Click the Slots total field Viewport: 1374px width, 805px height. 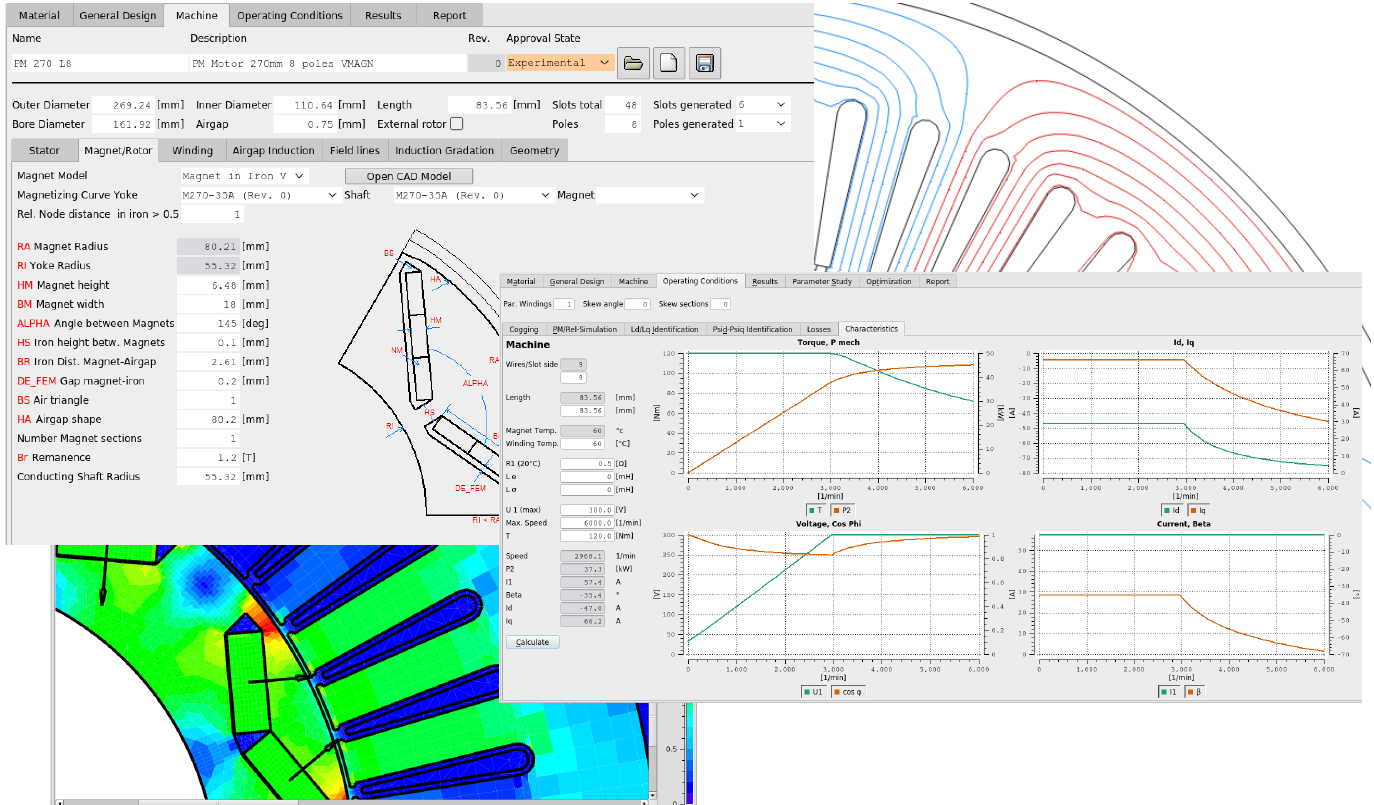click(625, 104)
